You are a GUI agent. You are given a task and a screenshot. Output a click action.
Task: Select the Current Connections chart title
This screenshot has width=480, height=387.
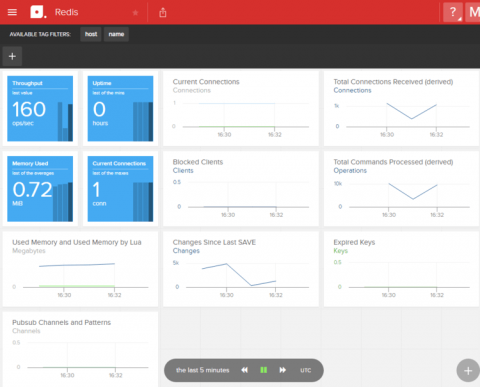[206, 82]
